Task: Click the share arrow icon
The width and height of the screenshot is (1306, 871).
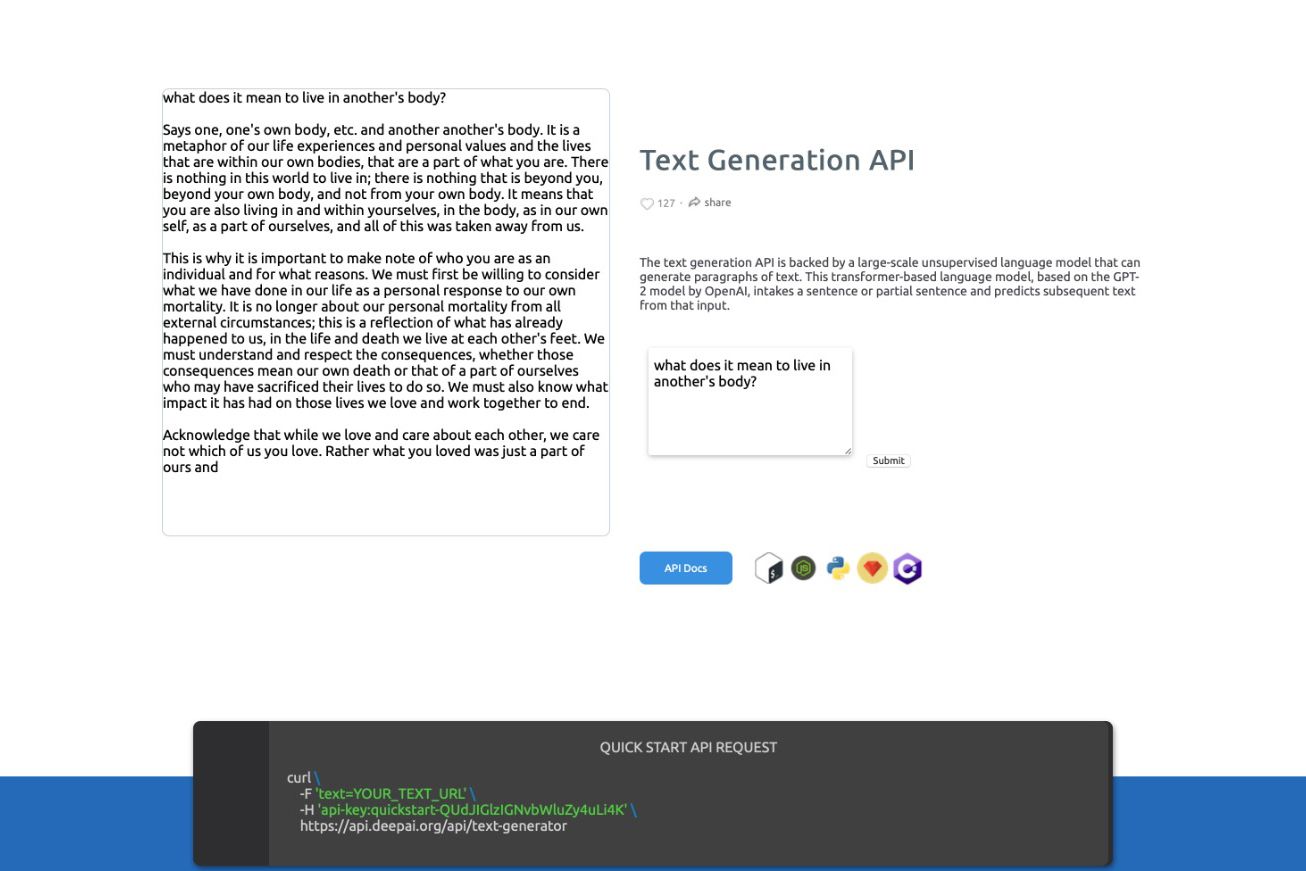Action: (694, 202)
